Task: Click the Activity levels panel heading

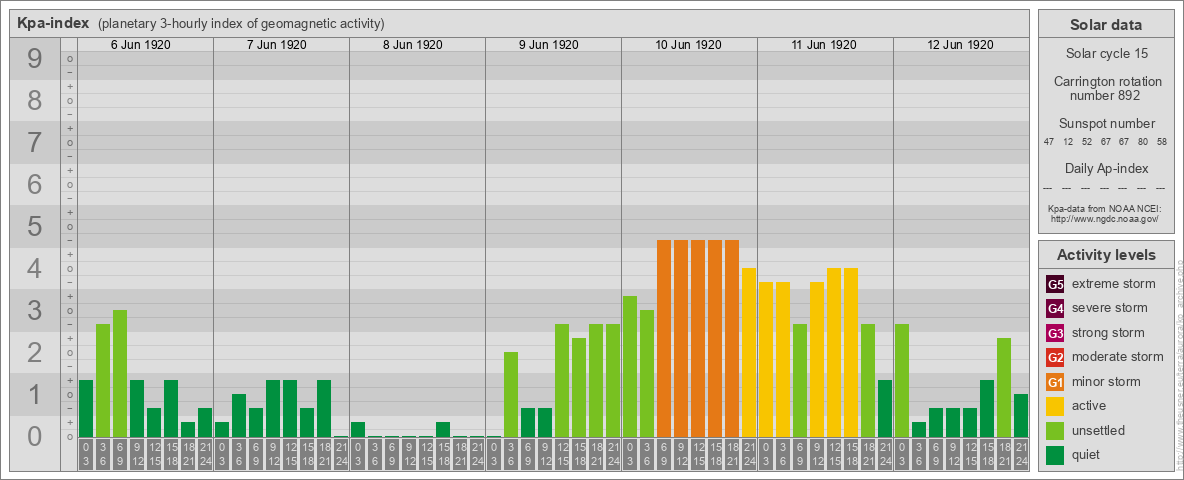Action: [1106, 255]
